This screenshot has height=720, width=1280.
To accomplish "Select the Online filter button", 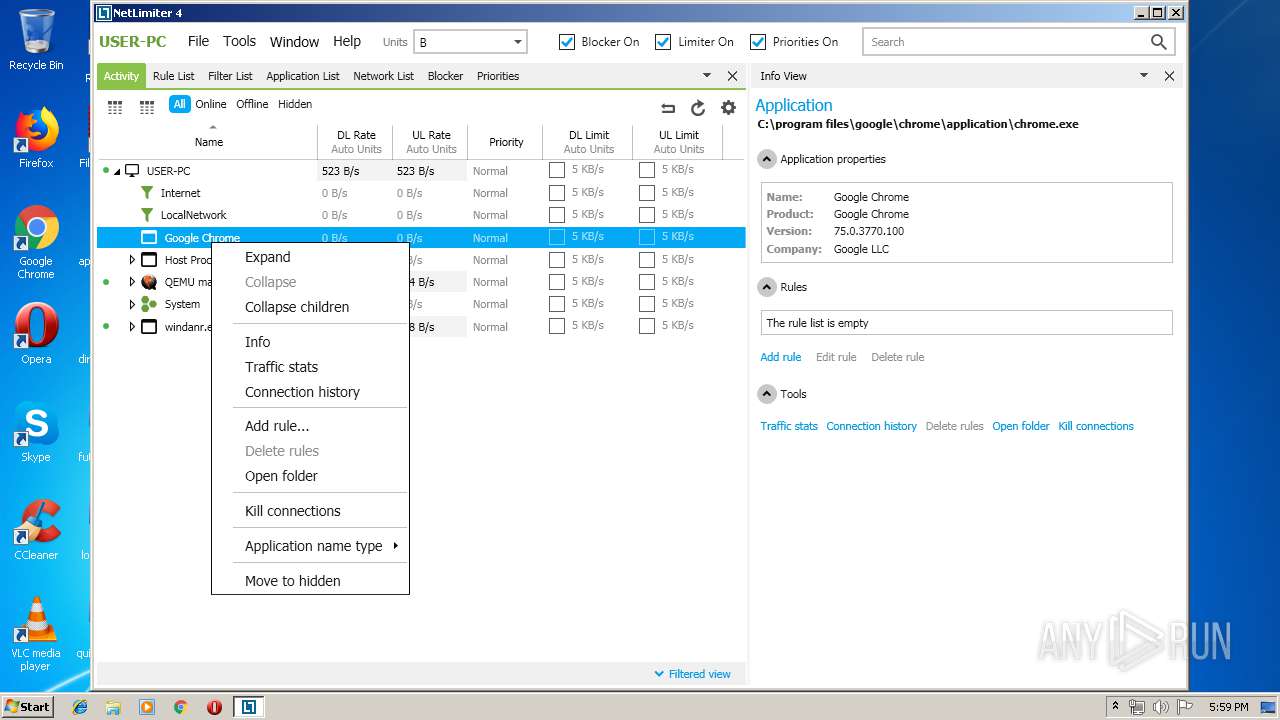I will [x=211, y=104].
